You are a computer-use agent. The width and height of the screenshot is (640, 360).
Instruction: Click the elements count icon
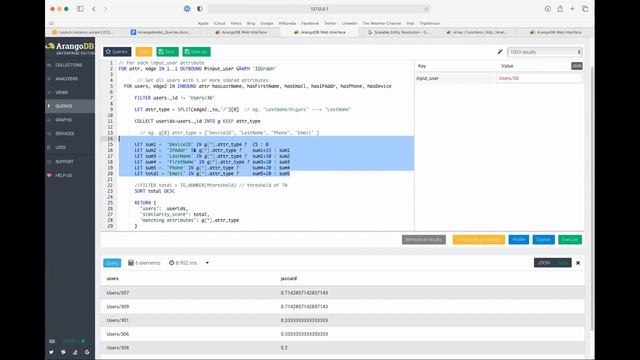pos(131,263)
